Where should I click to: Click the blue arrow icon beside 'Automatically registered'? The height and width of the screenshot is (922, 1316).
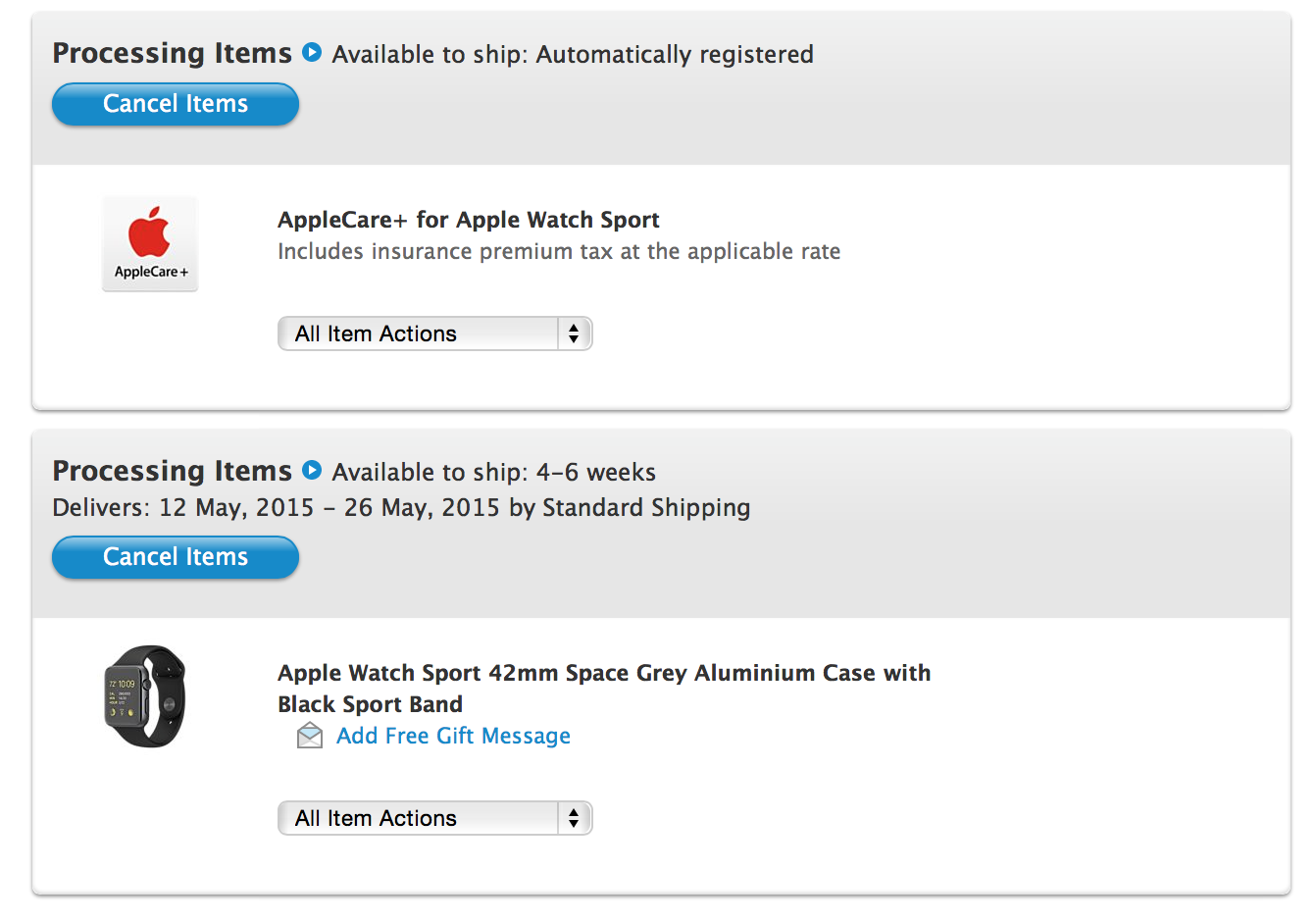(312, 52)
